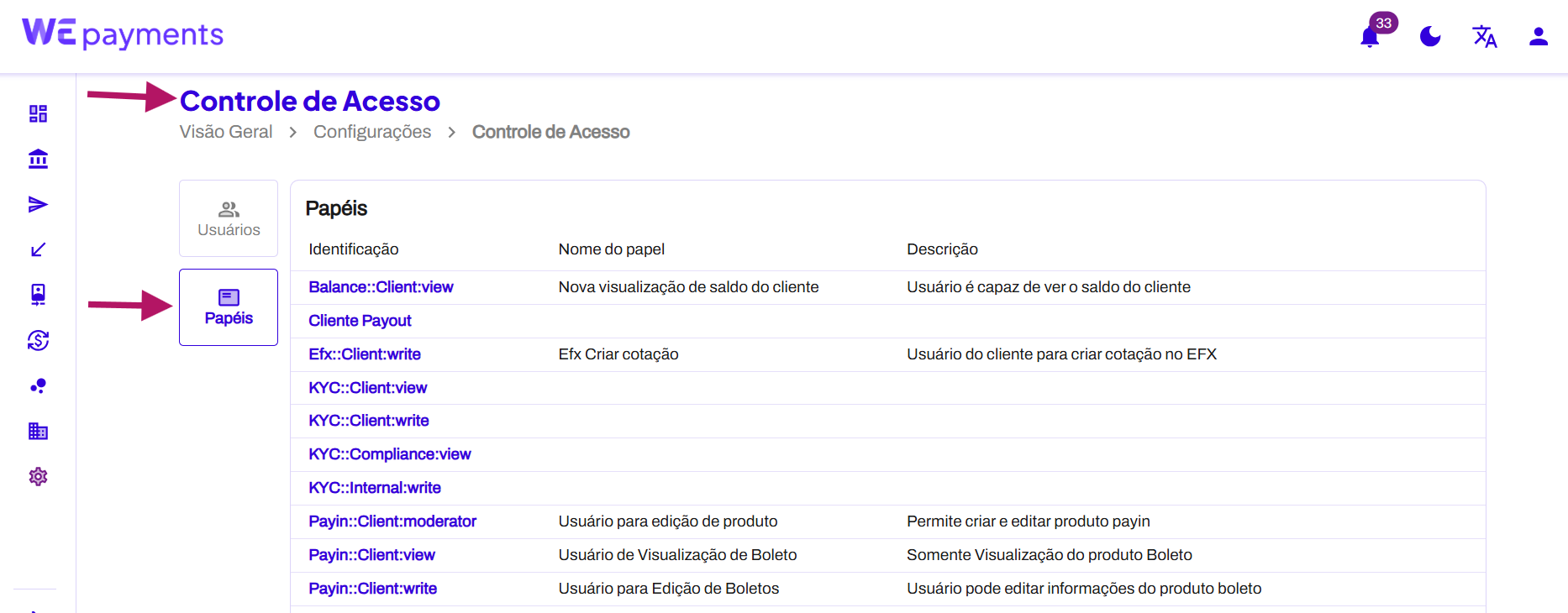Open the KYC::Client:write role
The height and width of the screenshot is (613, 1568).
[x=369, y=421]
